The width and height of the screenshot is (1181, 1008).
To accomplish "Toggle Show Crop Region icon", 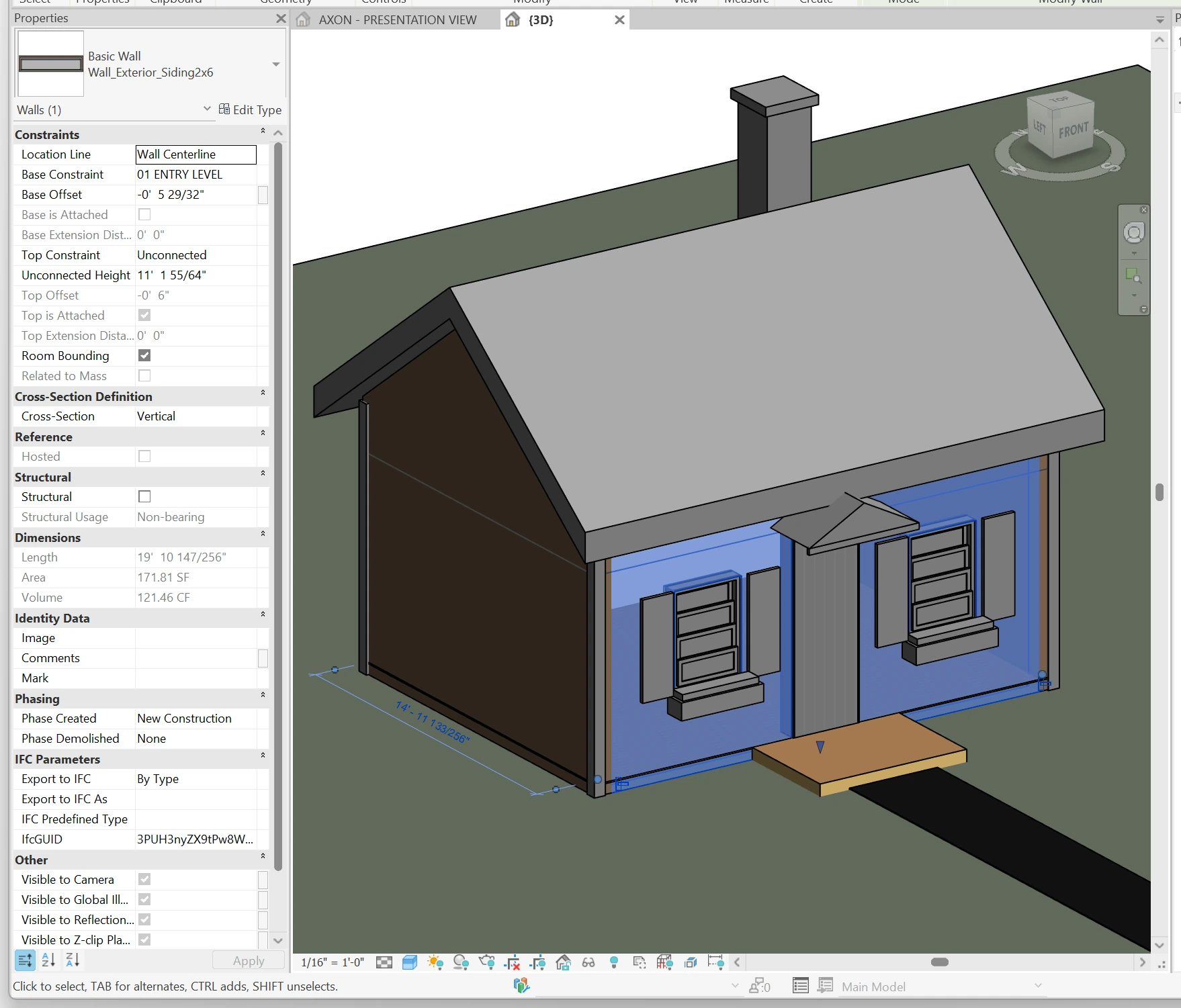I will click(537, 962).
